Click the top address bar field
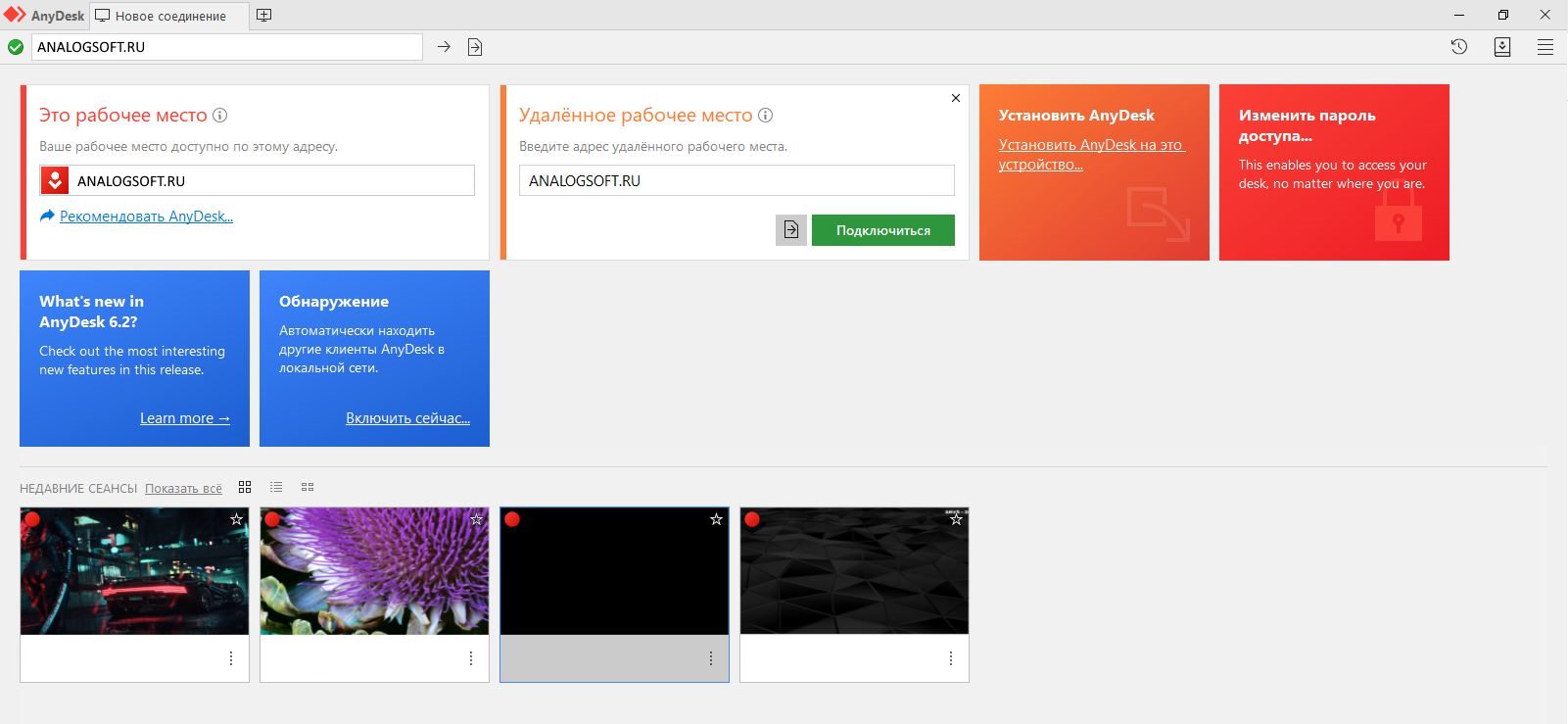The height and width of the screenshot is (724, 1568). pos(227,47)
